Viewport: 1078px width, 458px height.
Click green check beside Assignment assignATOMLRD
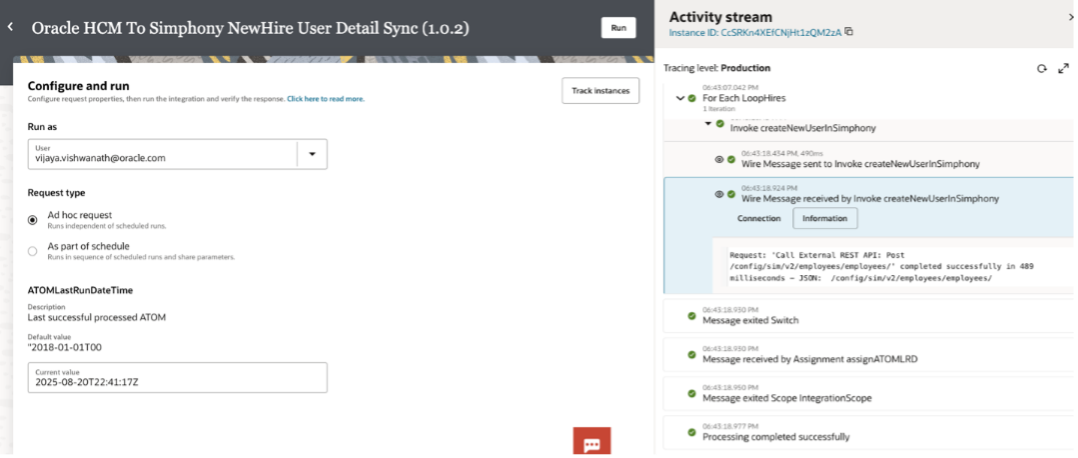click(692, 354)
